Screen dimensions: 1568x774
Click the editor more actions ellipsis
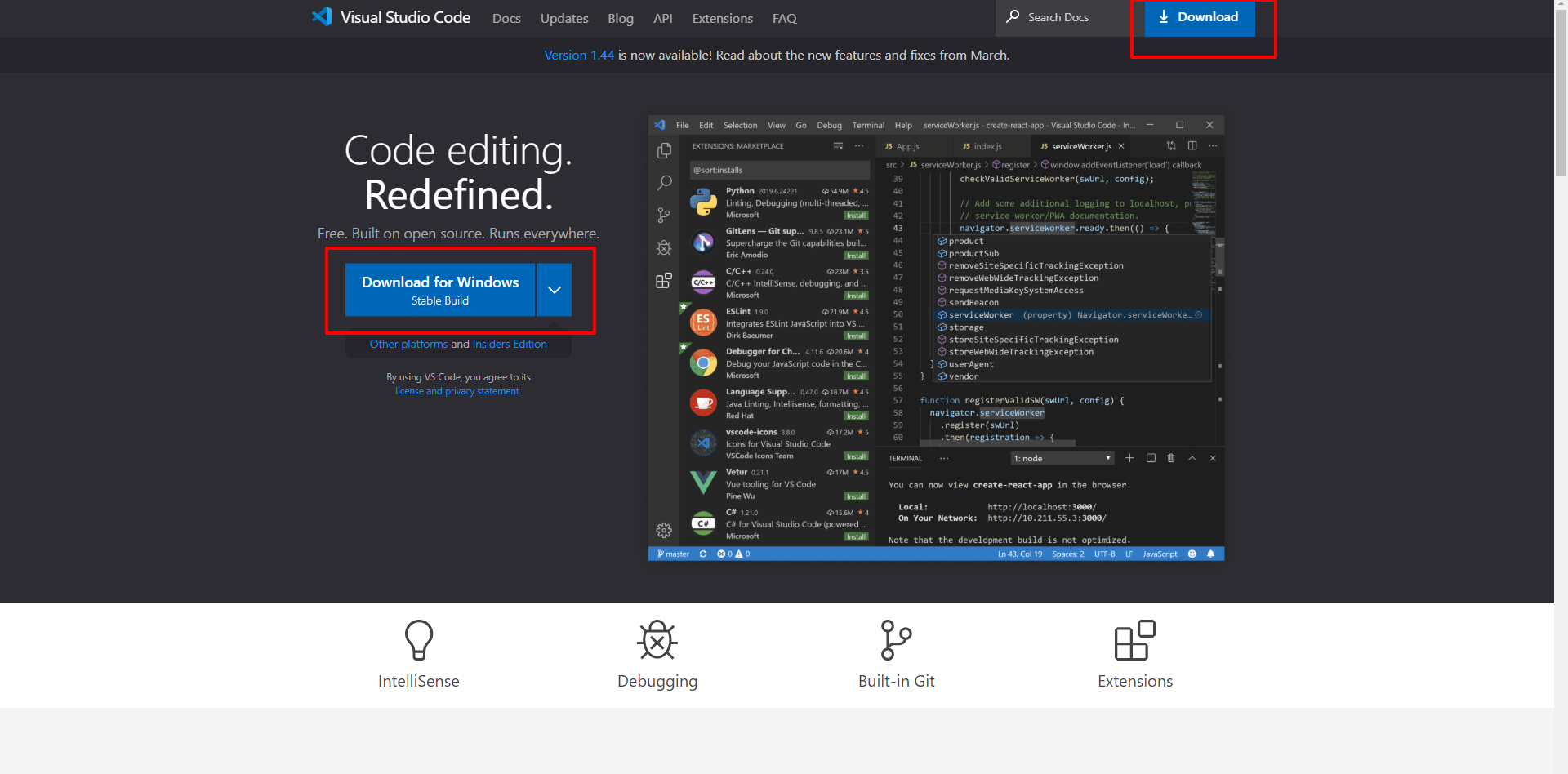point(1213,145)
